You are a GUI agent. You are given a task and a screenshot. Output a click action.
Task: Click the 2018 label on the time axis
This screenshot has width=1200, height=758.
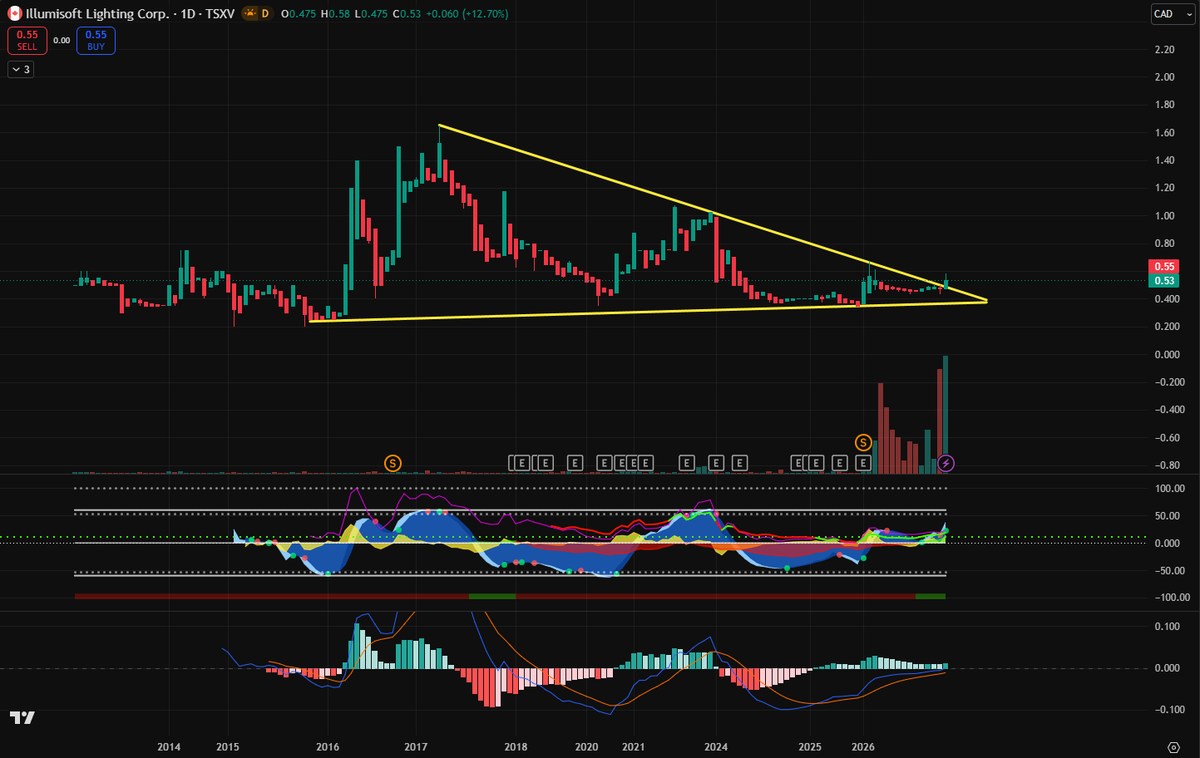point(515,747)
